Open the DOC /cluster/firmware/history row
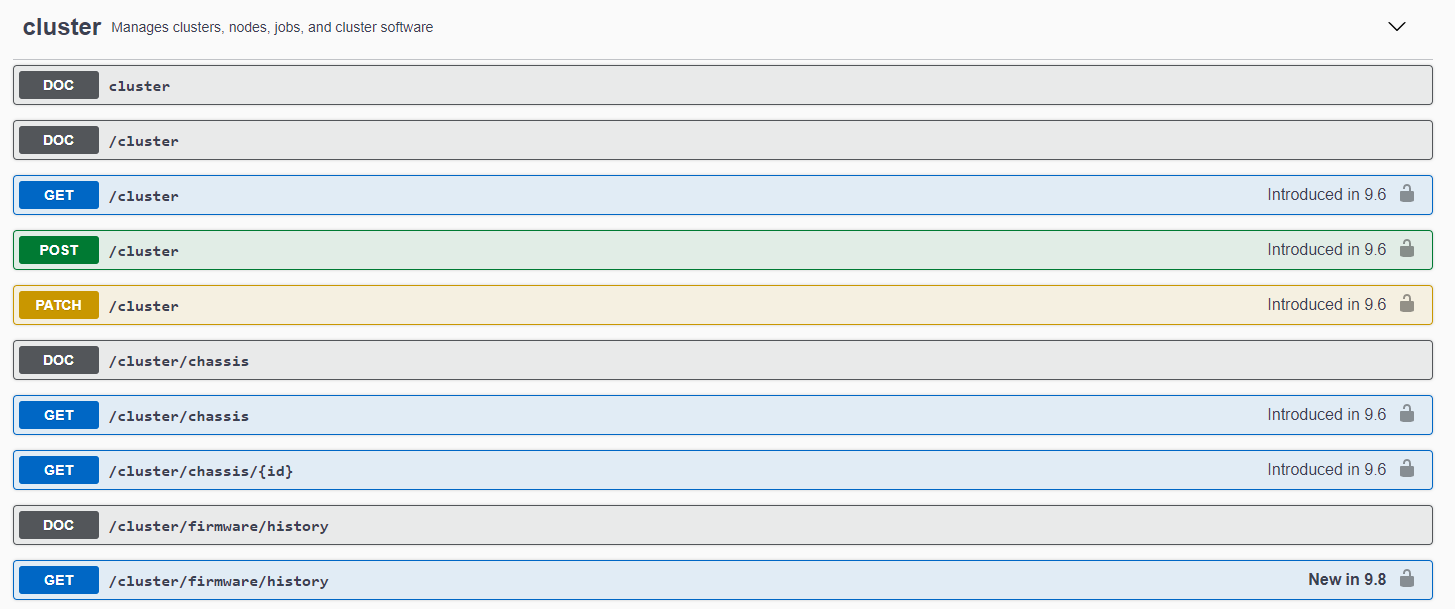This screenshot has height=609, width=1455. coord(723,525)
